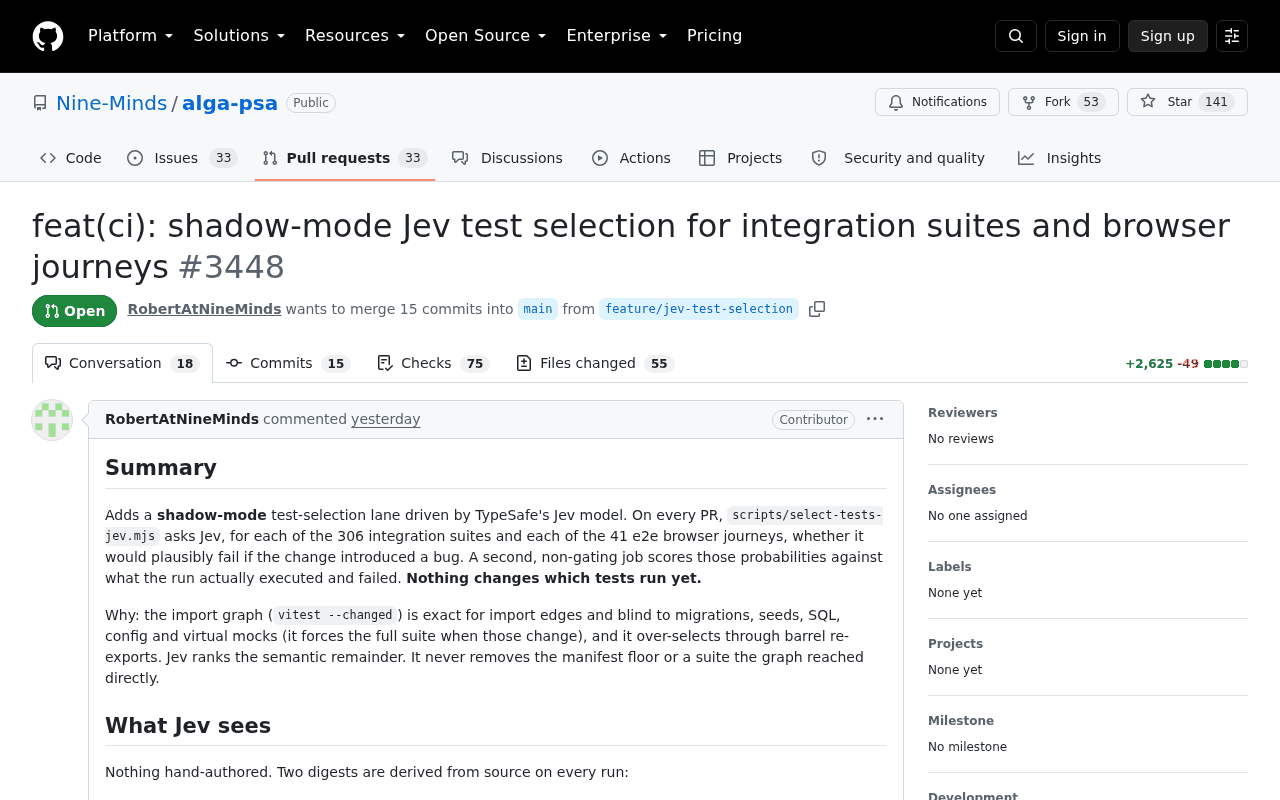1280x800 pixels.
Task: Click RobertAtNineMinds avatar beside the comment
Action: [52, 420]
